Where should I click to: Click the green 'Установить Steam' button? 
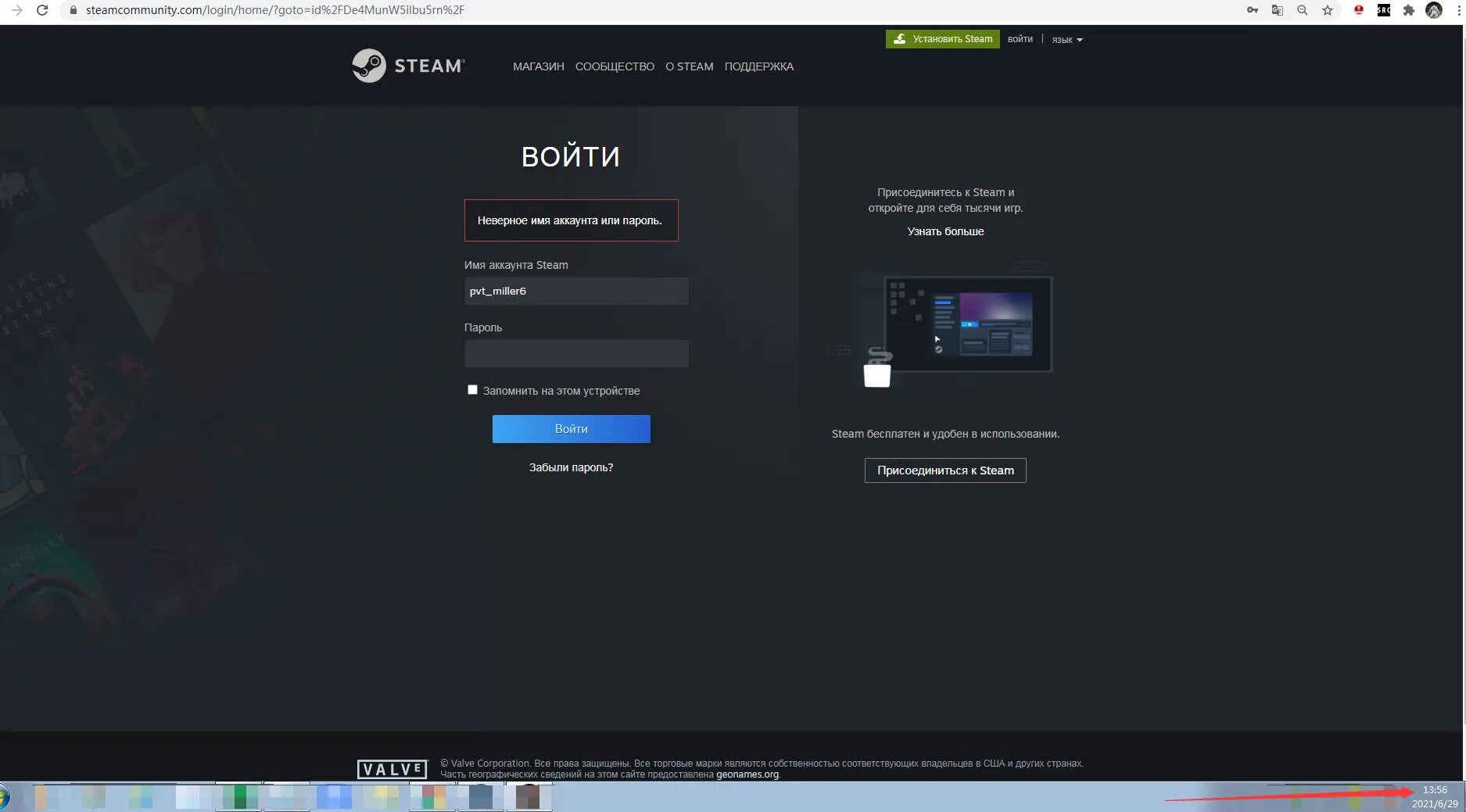coord(942,39)
